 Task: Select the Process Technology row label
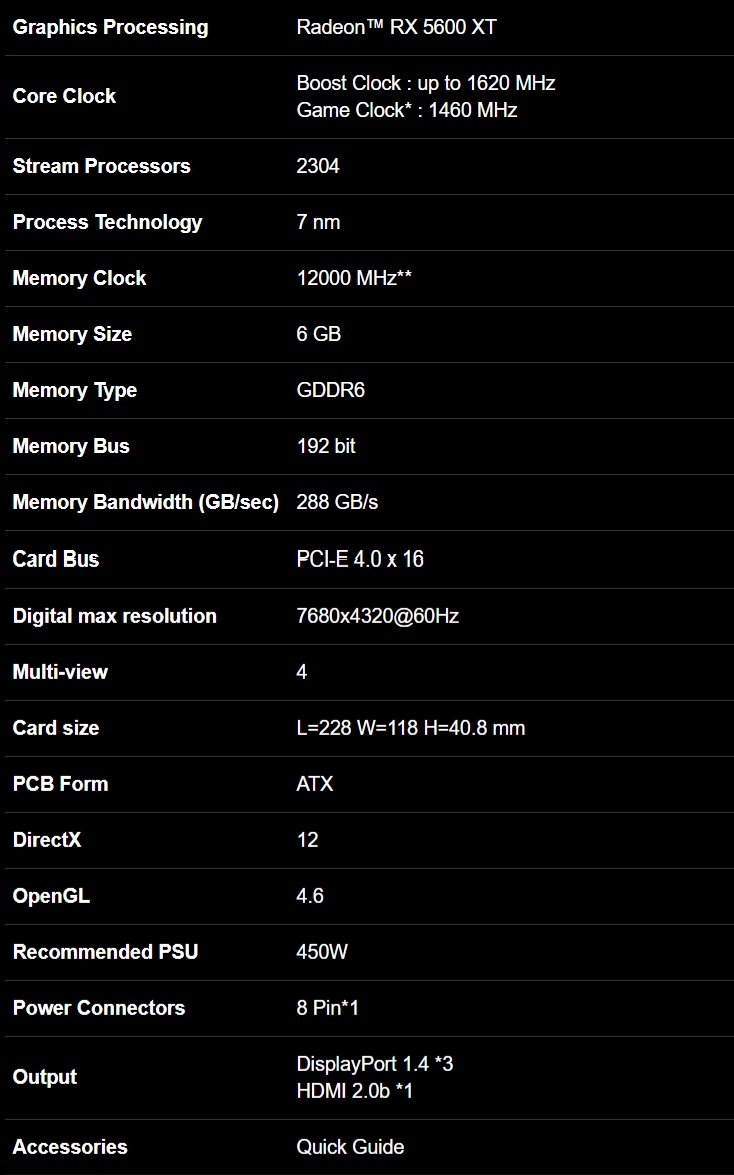(x=107, y=223)
